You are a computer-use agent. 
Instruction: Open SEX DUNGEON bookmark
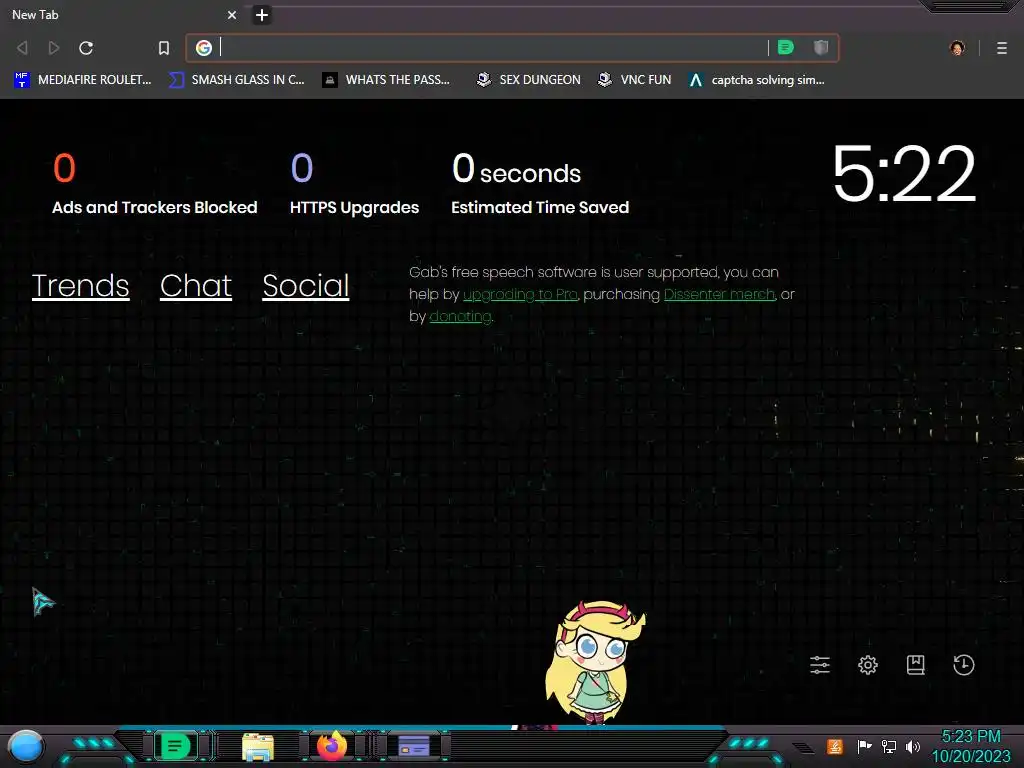click(528, 80)
